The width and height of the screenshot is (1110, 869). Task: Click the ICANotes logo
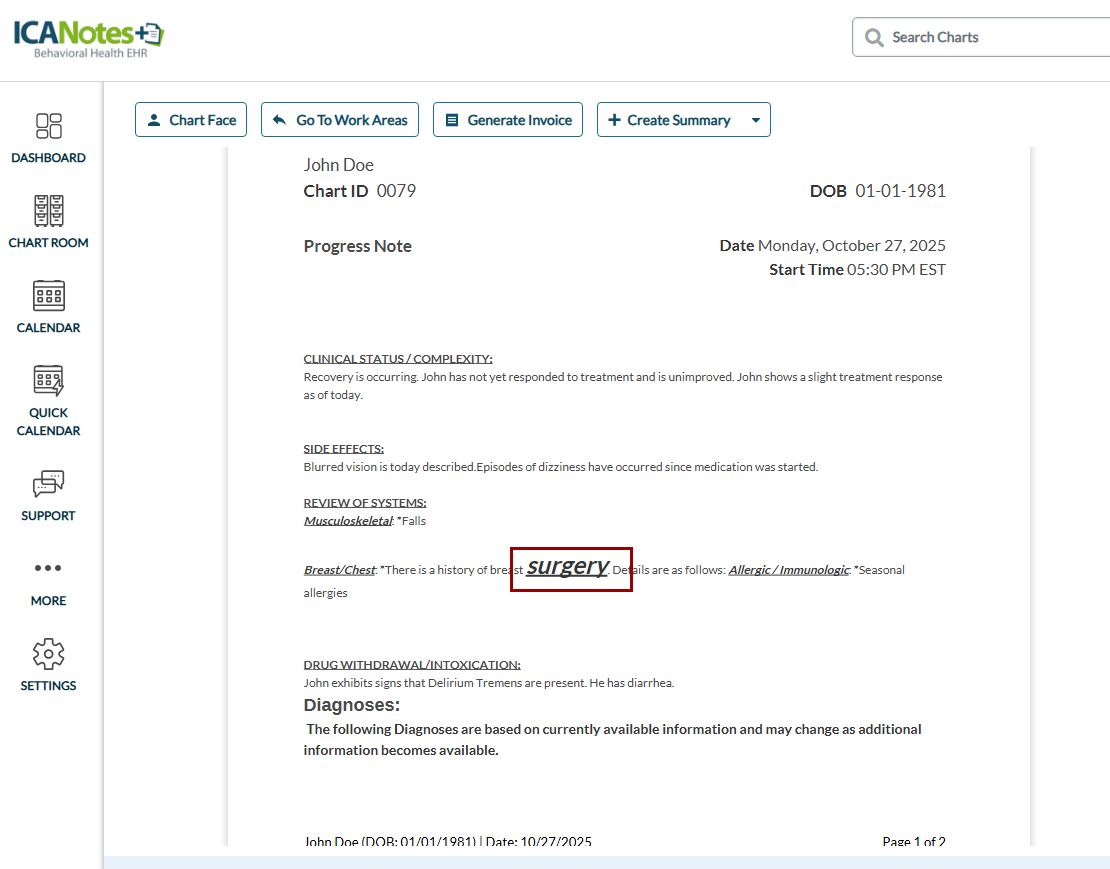(x=89, y=37)
